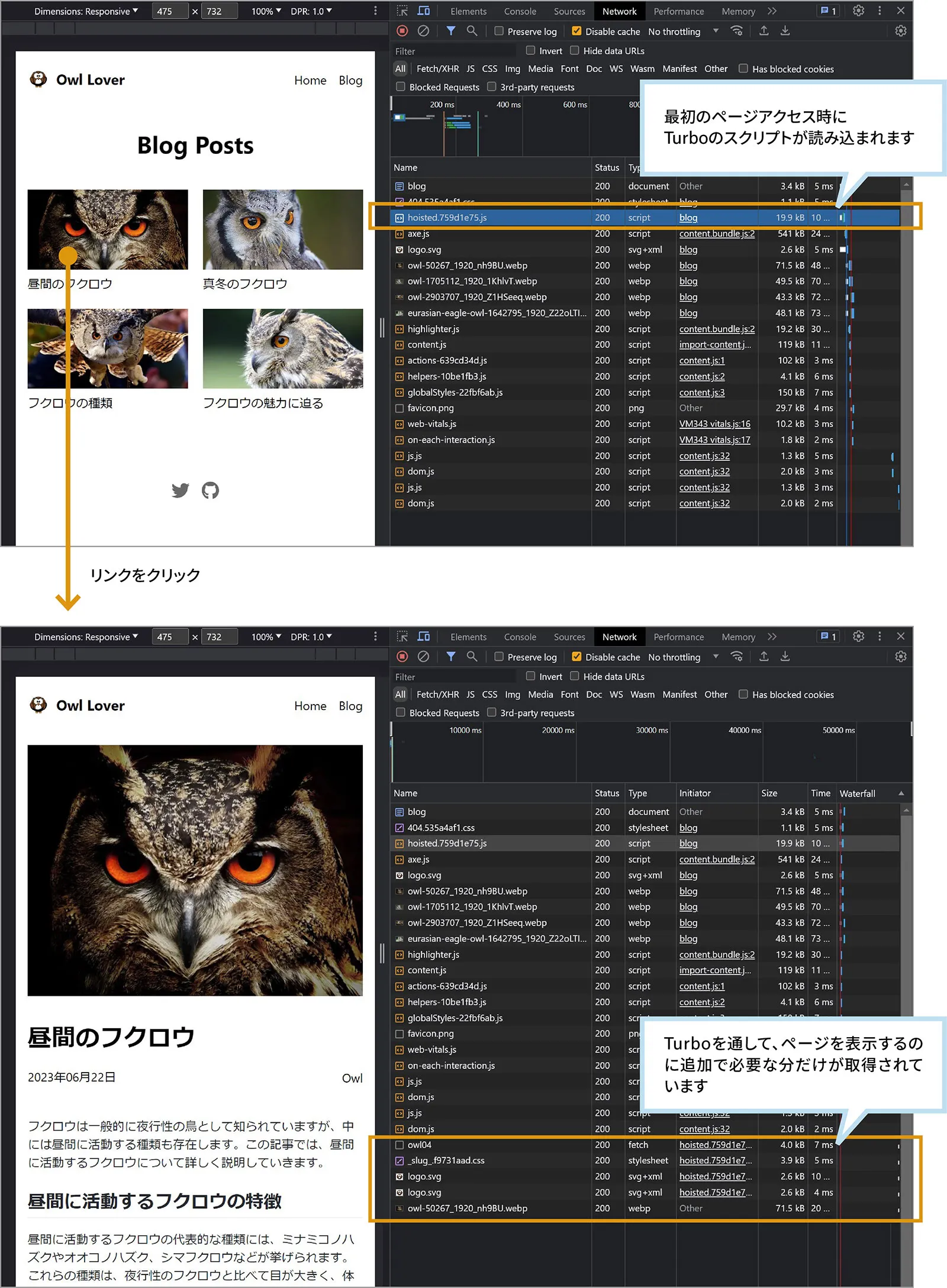Image resolution: width=947 pixels, height=1288 pixels.
Task: Open network search in the lower DevTools toolbar
Action: point(472,656)
